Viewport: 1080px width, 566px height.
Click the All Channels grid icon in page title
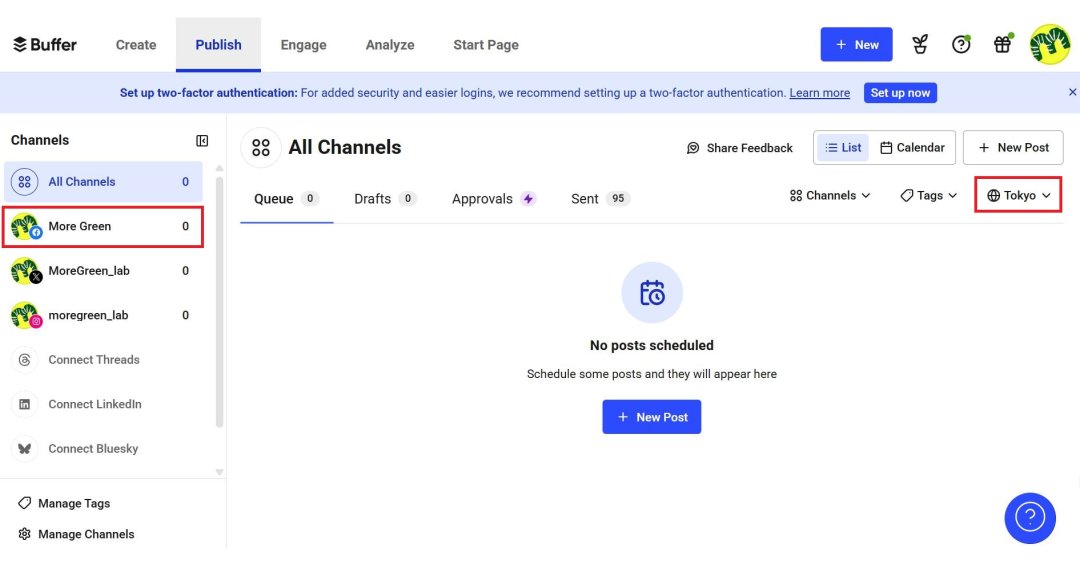tap(261, 147)
